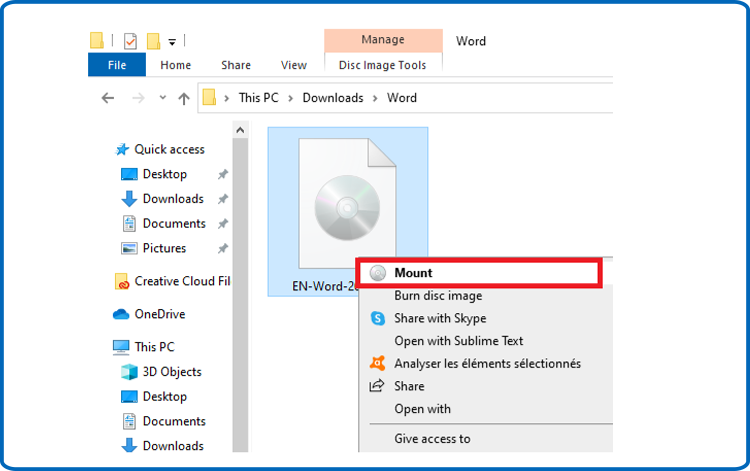Screen dimensions: 750x471
Task: Open Creative Cloud Files in navigation pane
Action: pos(182,281)
